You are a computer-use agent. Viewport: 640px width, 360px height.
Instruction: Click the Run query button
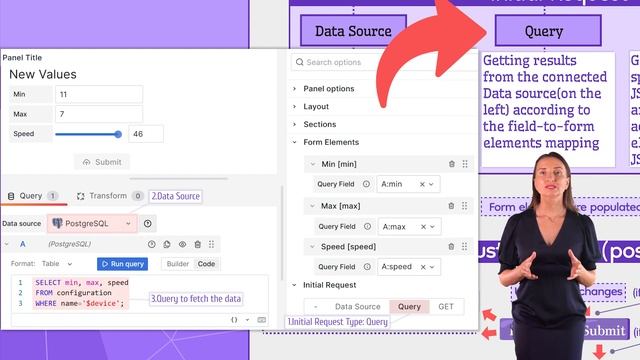122,264
